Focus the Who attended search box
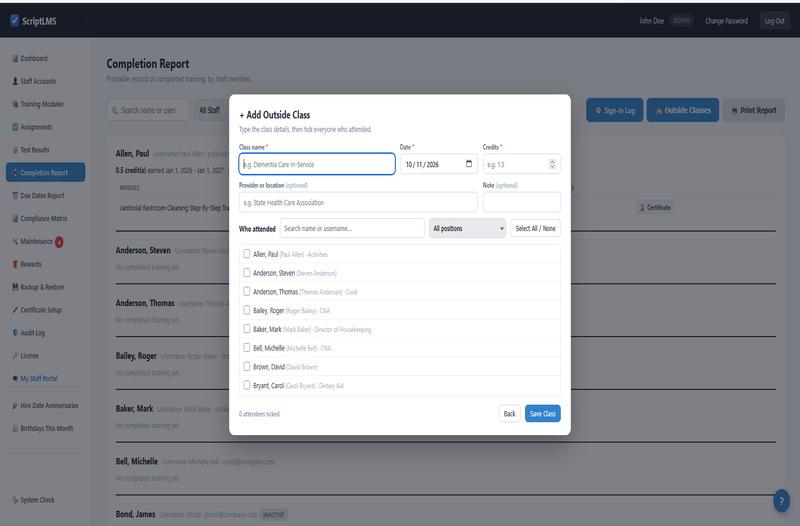Image resolution: width=800 pixels, height=526 pixels. coord(352,228)
